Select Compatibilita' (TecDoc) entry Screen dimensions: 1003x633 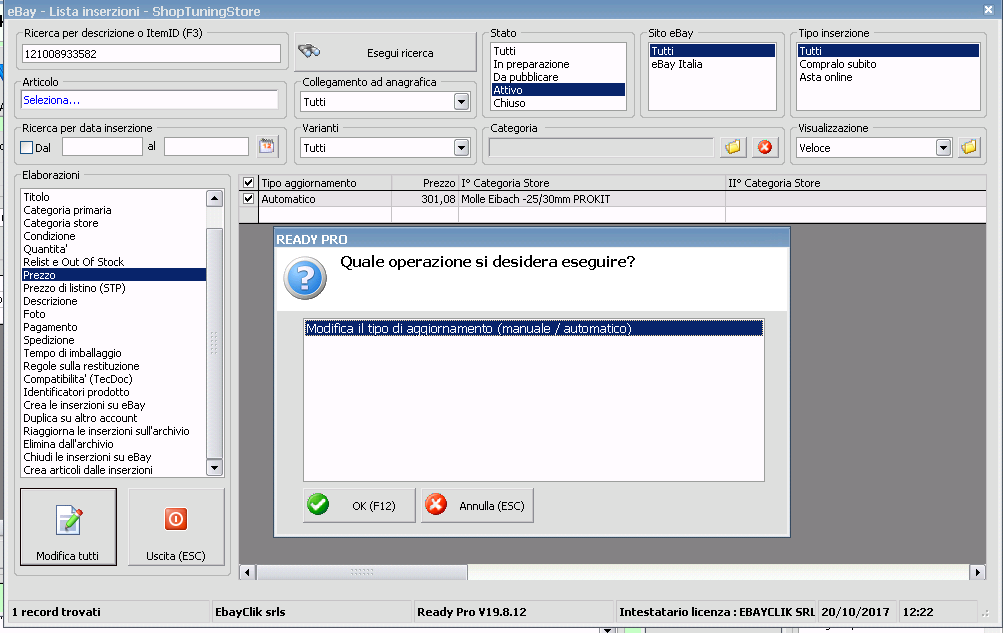[113, 379]
